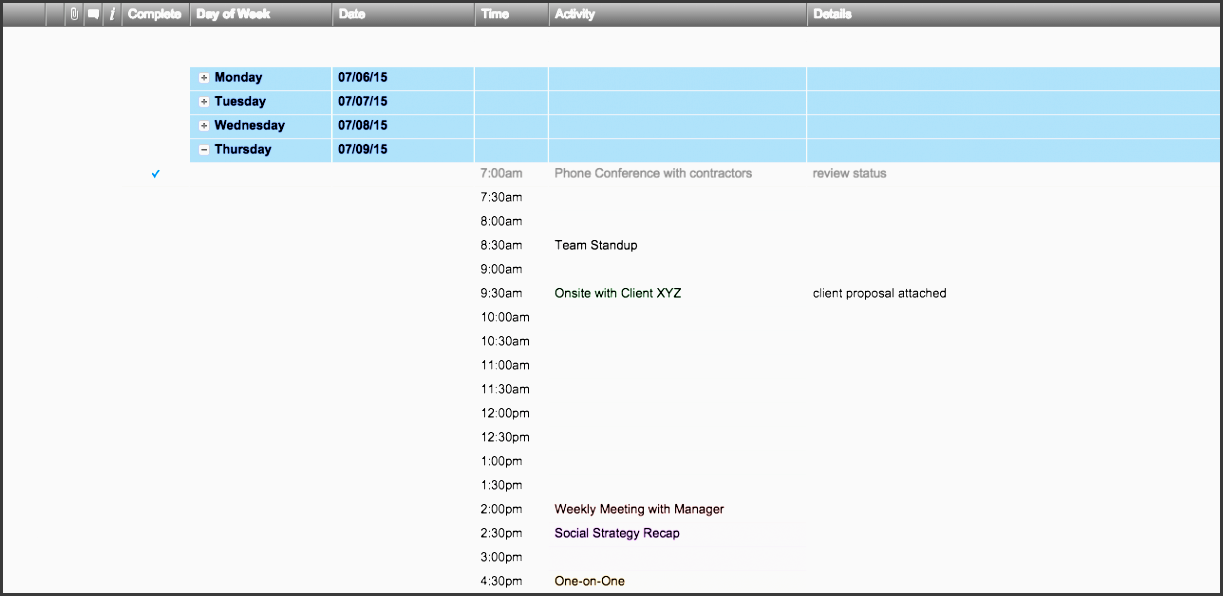
Task: Click the minus icon beside Thursday
Action: (x=203, y=149)
